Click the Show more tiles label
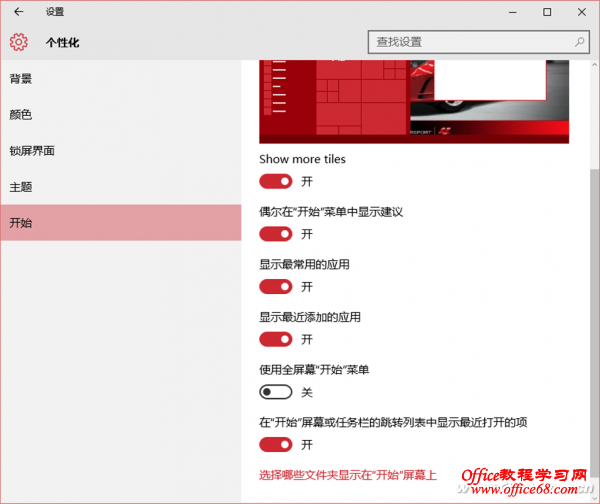This screenshot has width=600, height=504. [x=302, y=159]
